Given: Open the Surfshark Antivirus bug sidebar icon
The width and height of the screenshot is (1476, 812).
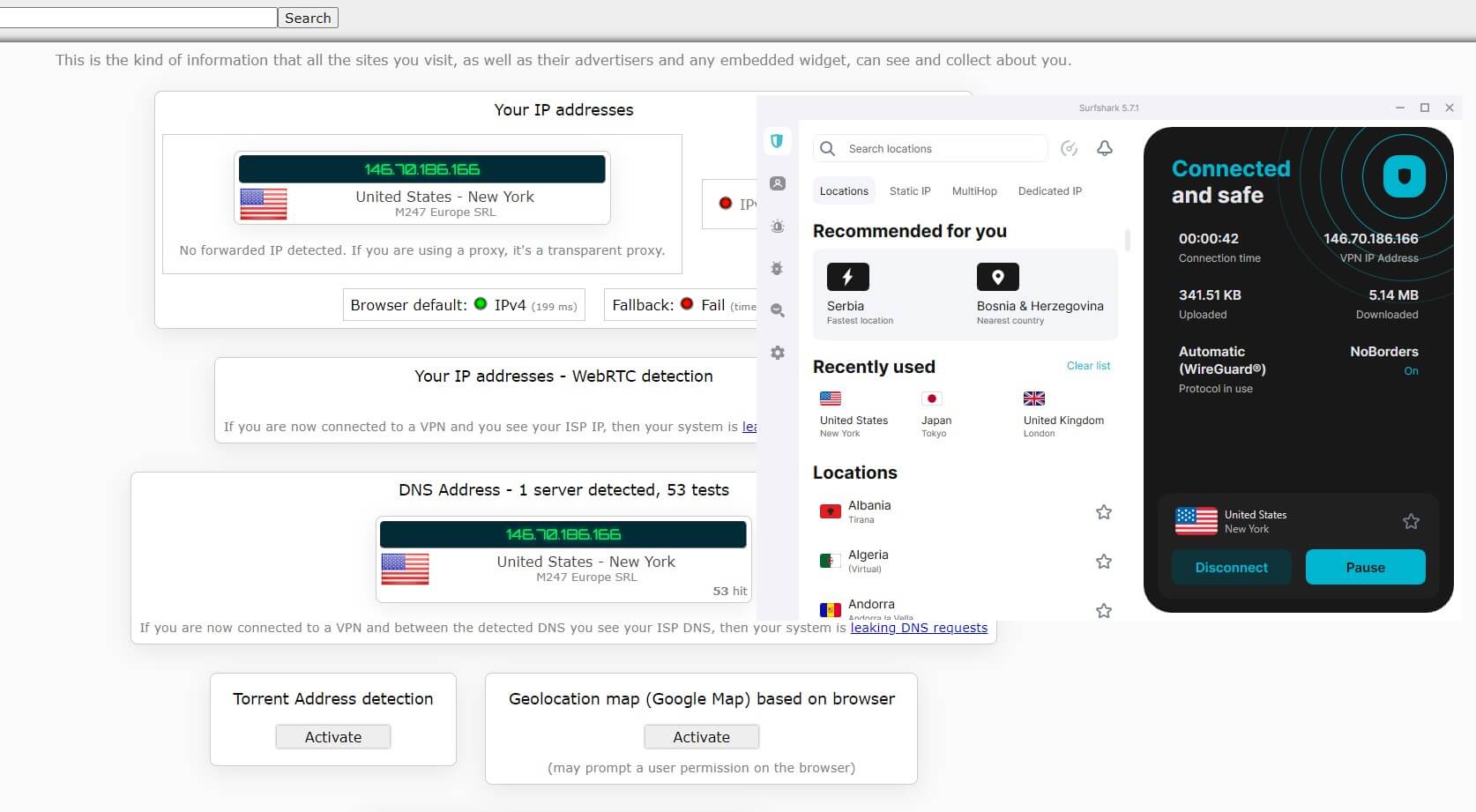Looking at the screenshot, I should click(778, 268).
